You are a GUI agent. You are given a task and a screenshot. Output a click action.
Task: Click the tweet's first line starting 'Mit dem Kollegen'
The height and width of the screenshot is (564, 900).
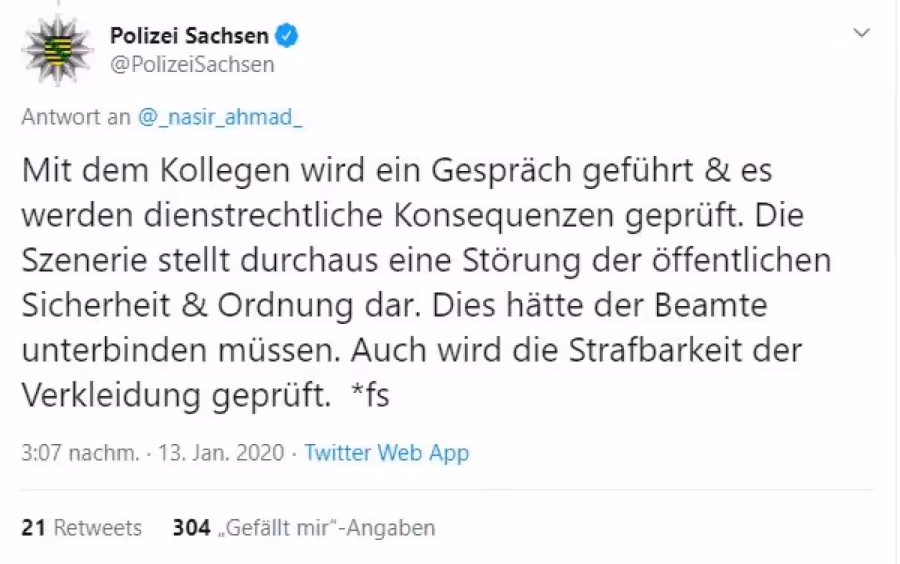pyautogui.click(x=397, y=170)
